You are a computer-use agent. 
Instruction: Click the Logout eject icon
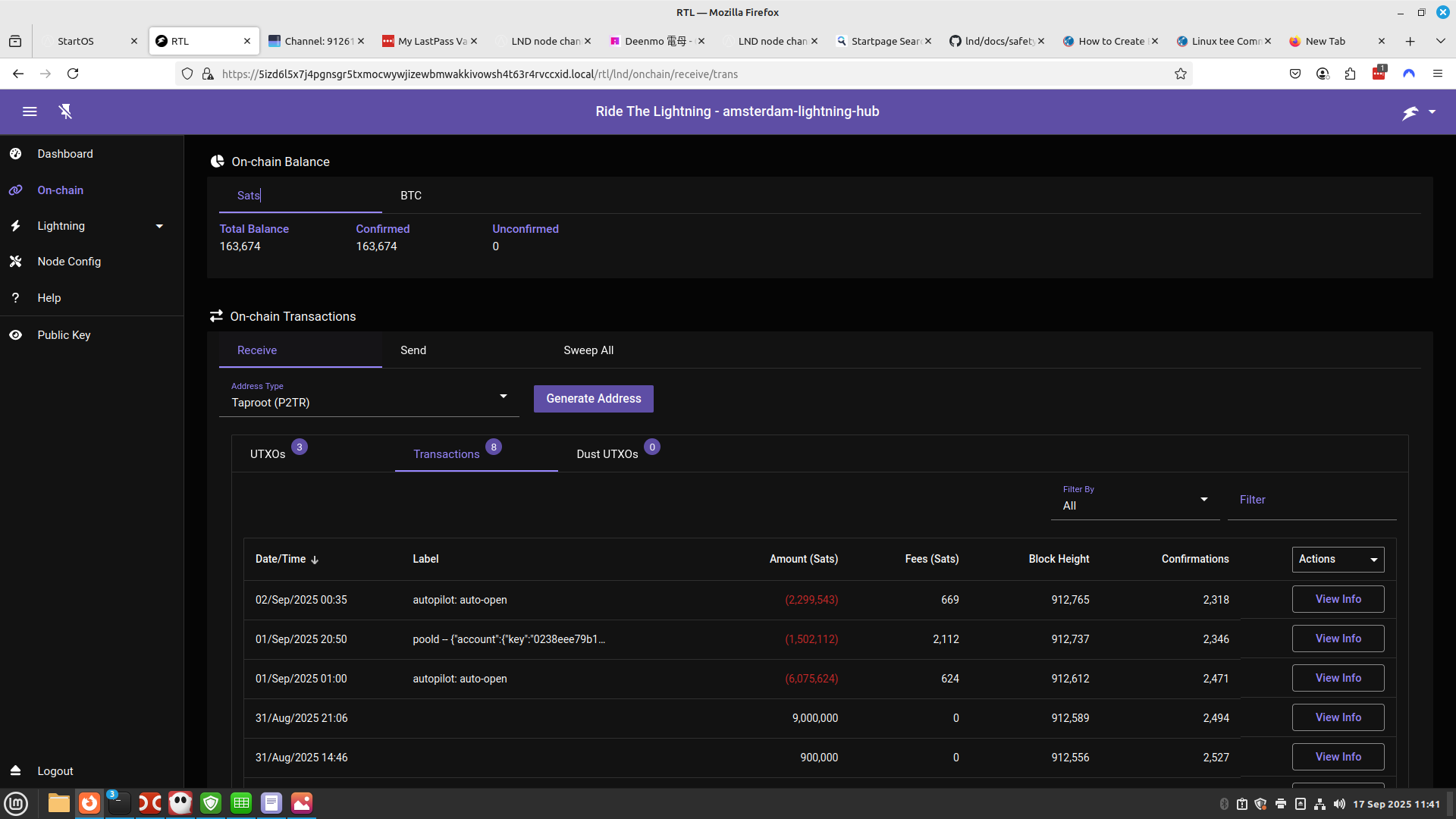tap(16, 770)
